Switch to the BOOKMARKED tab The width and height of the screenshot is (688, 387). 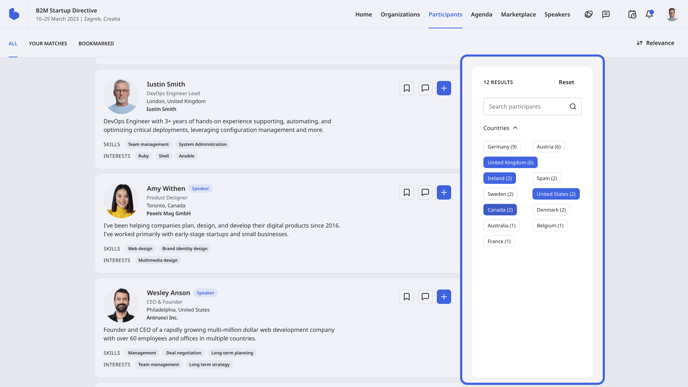96,43
